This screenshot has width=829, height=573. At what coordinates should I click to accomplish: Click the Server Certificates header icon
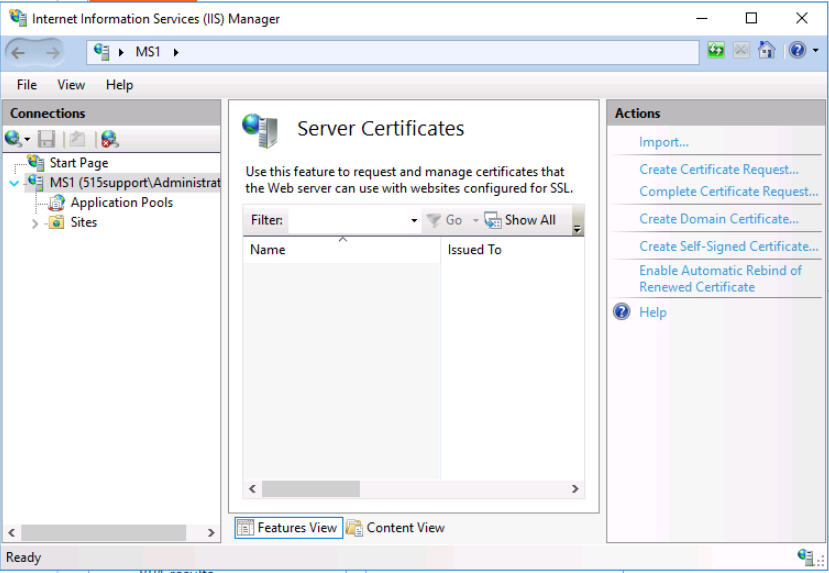[260, 131]
